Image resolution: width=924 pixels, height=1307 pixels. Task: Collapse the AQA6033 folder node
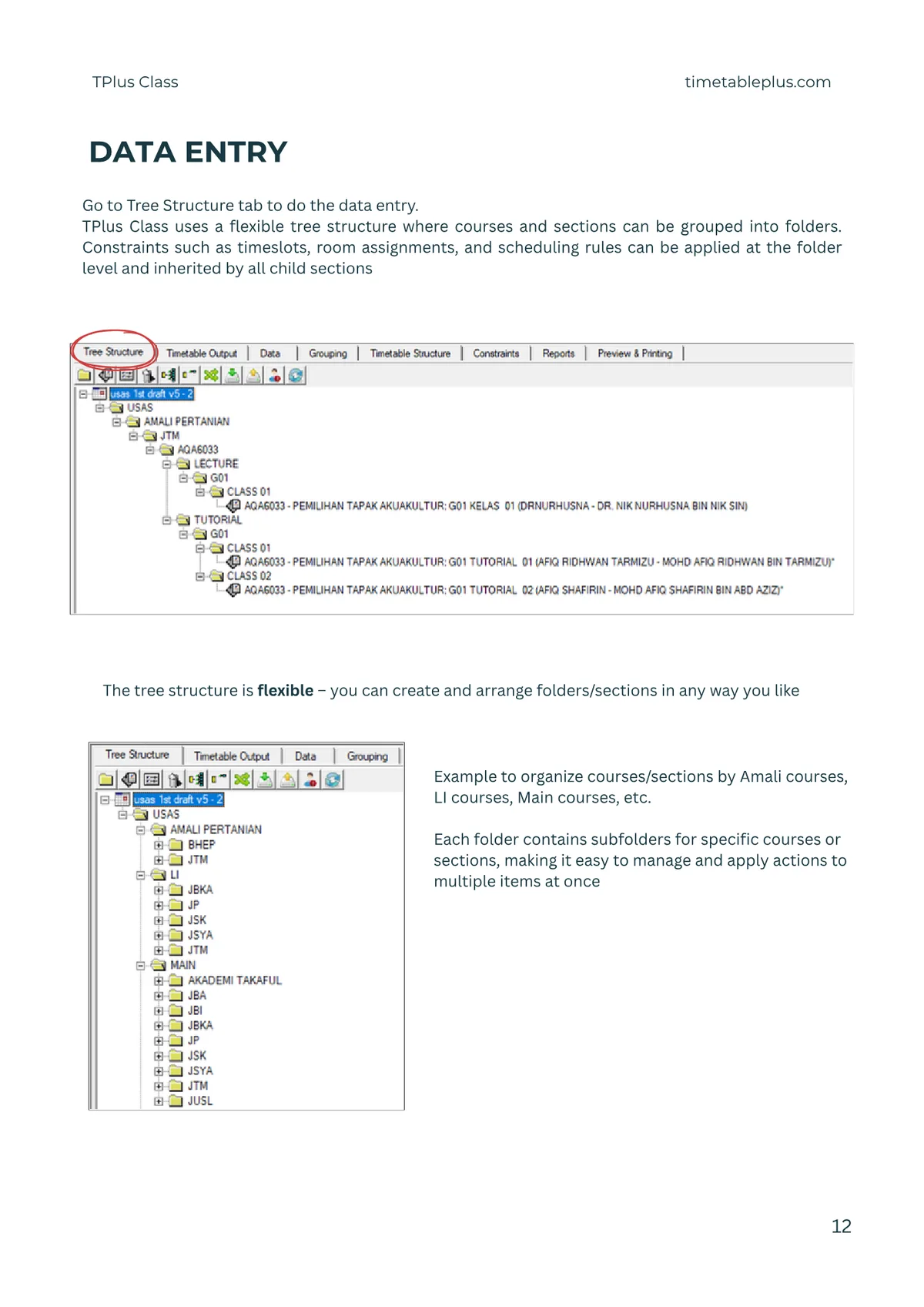(x=150, y=450)
